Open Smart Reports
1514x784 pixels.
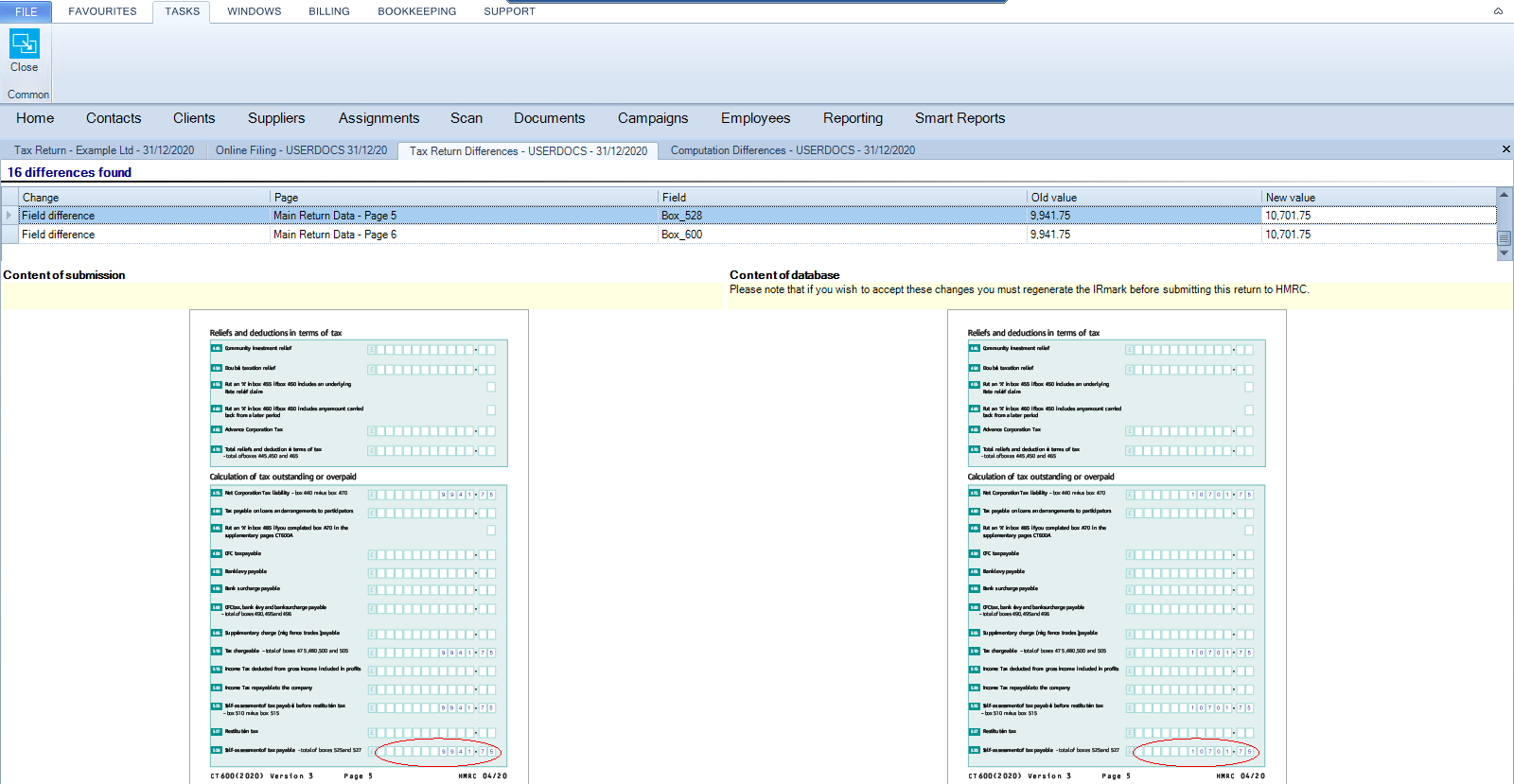(x=959, y=118)
